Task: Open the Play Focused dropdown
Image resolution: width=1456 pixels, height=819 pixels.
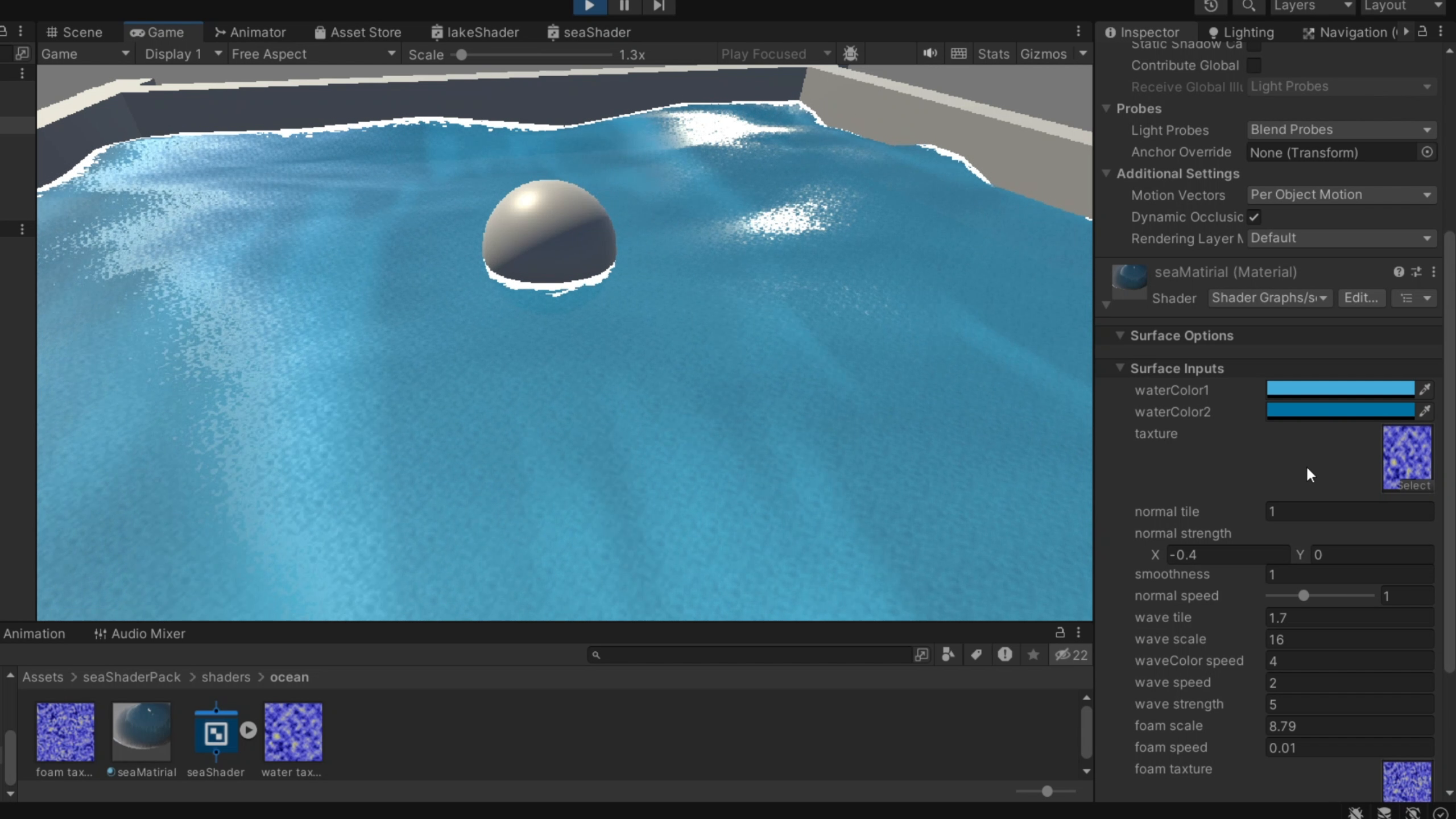Action: click(776, 54)
